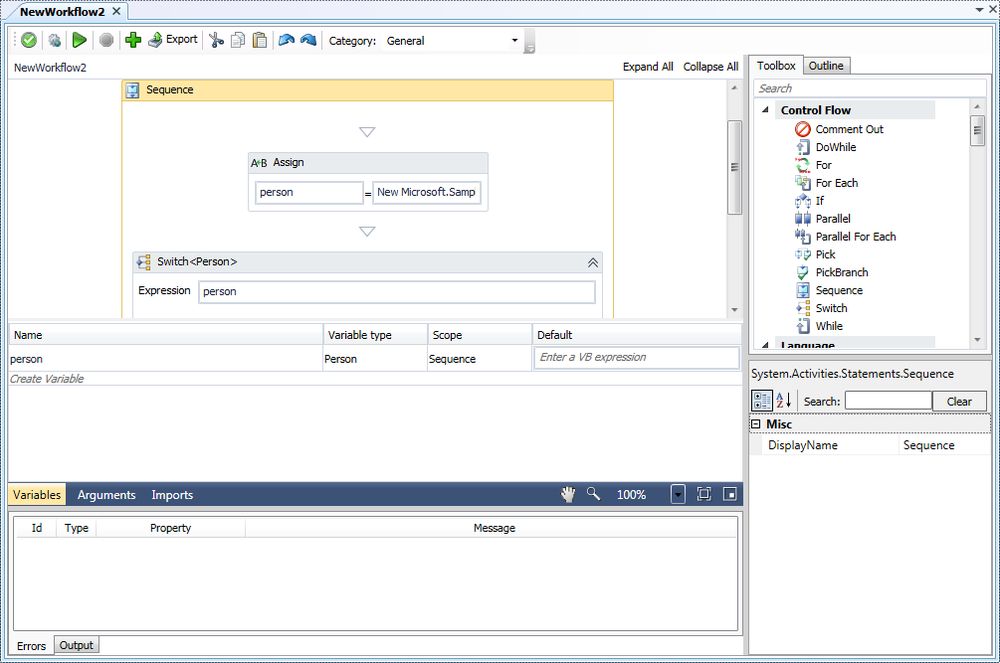Click the Toolbox Search field

[x=869, y=88]
